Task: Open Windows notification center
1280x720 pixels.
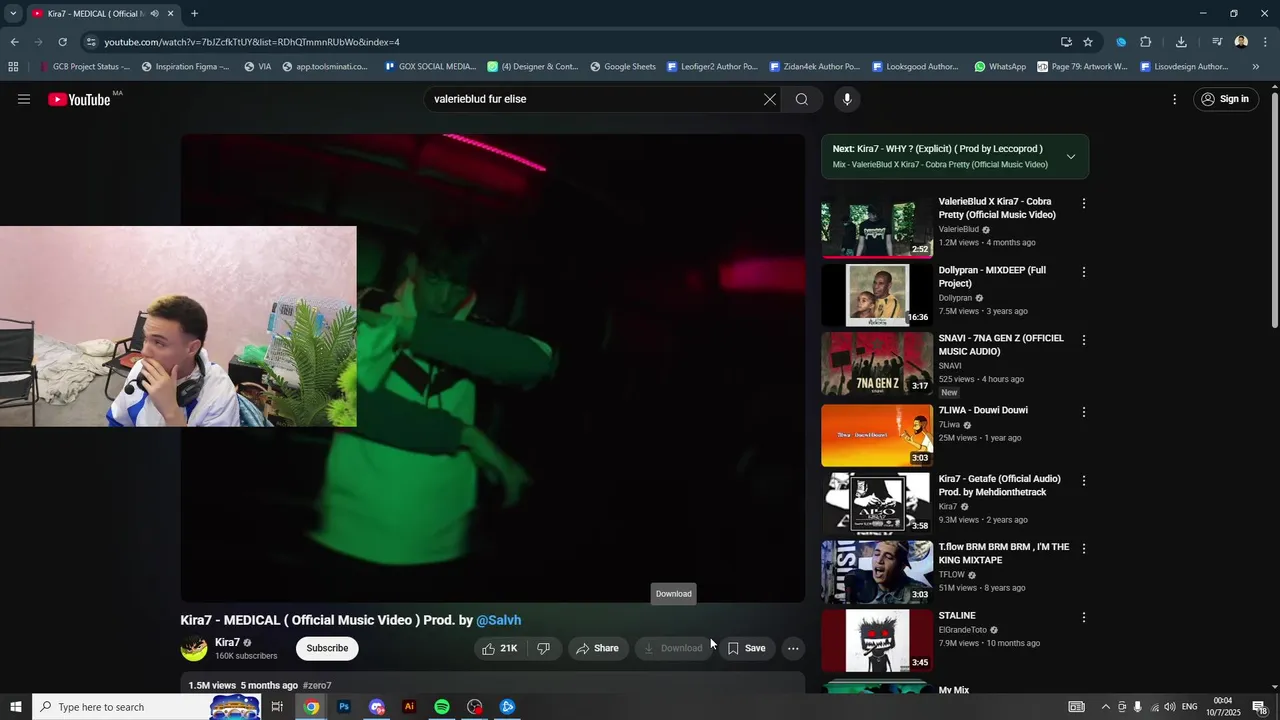Action: [x=1260, y=707]
